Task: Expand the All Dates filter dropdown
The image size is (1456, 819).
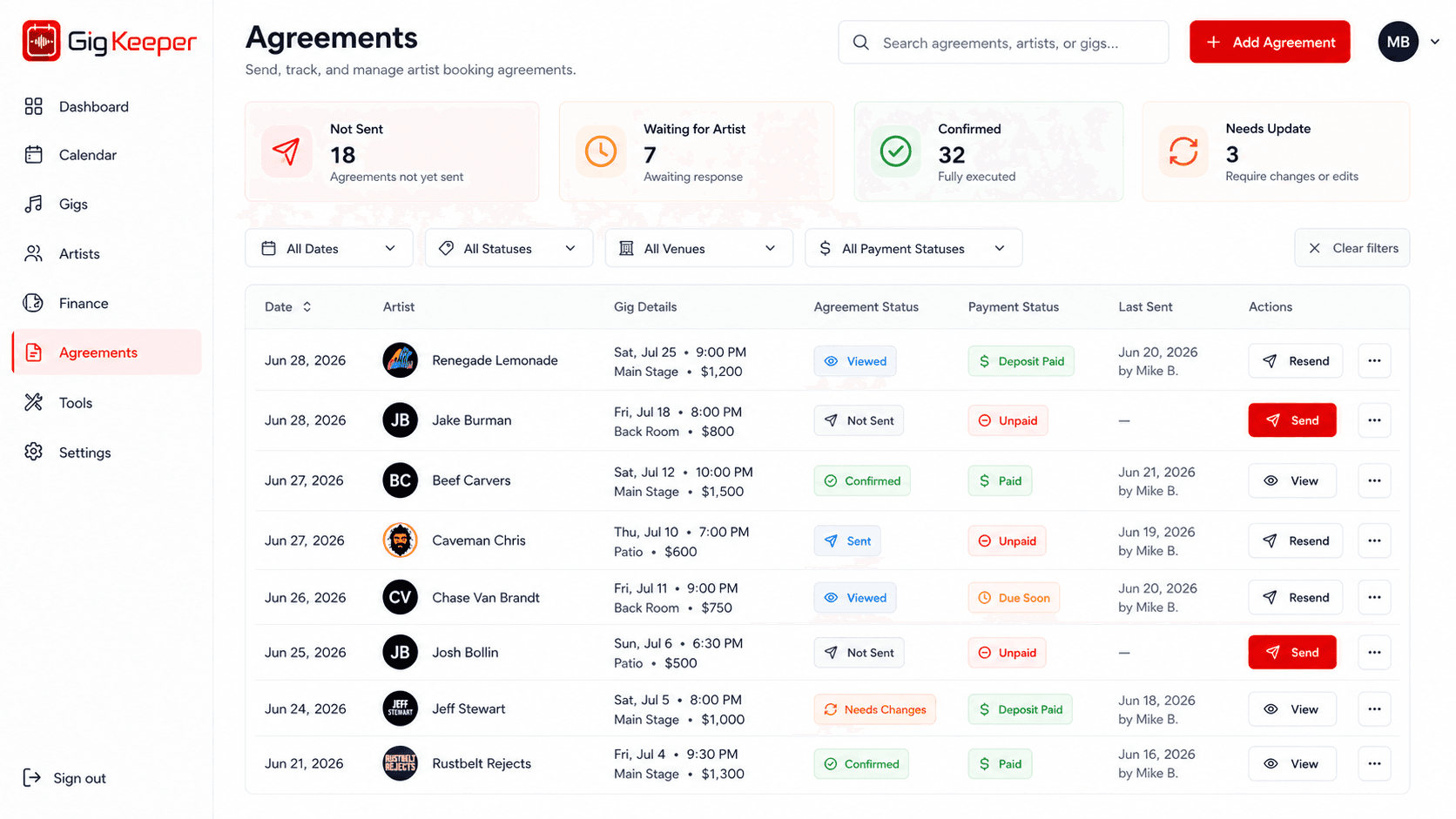Action: point(328,248)
